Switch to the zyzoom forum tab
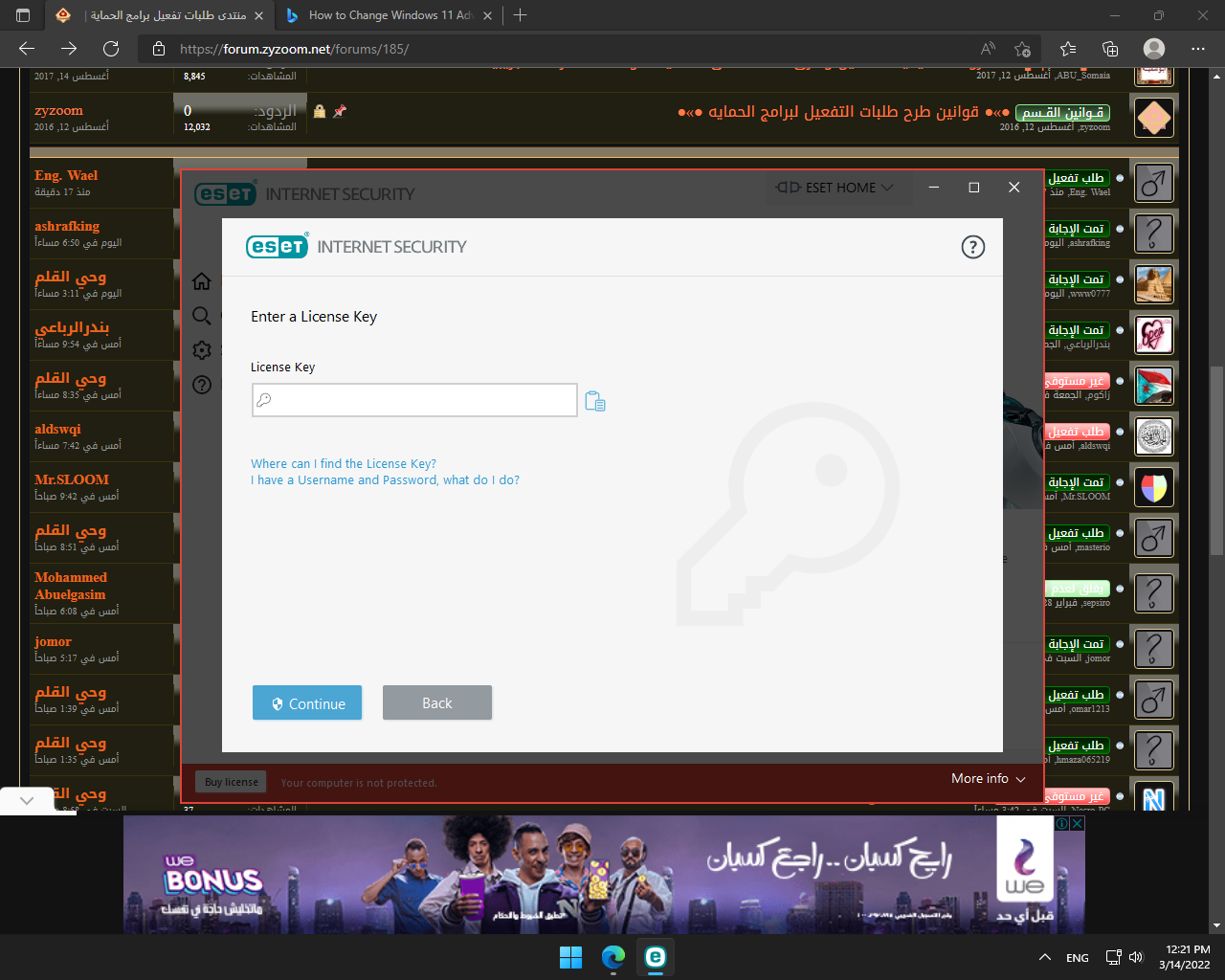 tap(158, 15)
